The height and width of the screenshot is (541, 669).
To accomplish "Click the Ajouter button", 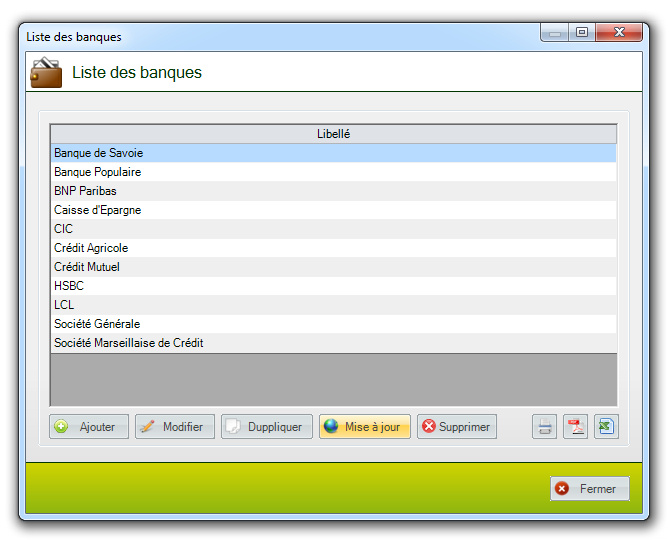I will pos(89,426).
